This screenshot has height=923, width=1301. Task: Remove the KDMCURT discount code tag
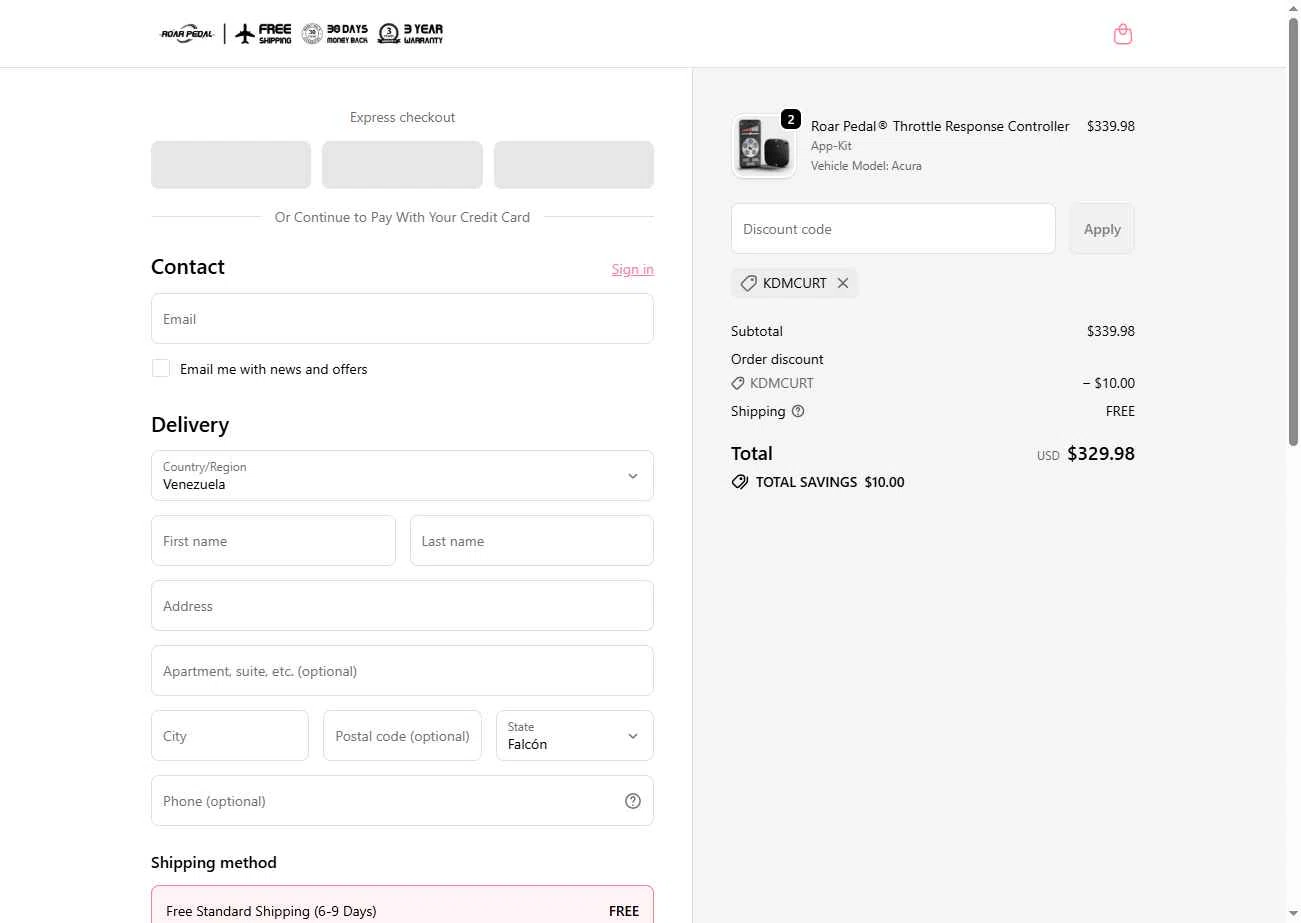point(843,283)
